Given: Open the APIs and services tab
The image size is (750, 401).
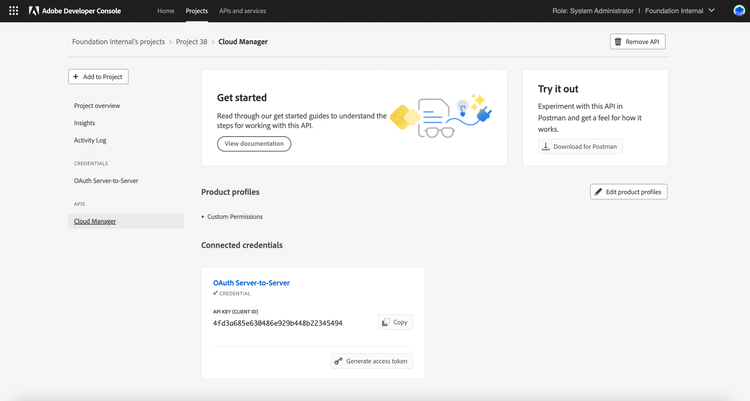Looking at the screenshot, I should coord(243,11).
